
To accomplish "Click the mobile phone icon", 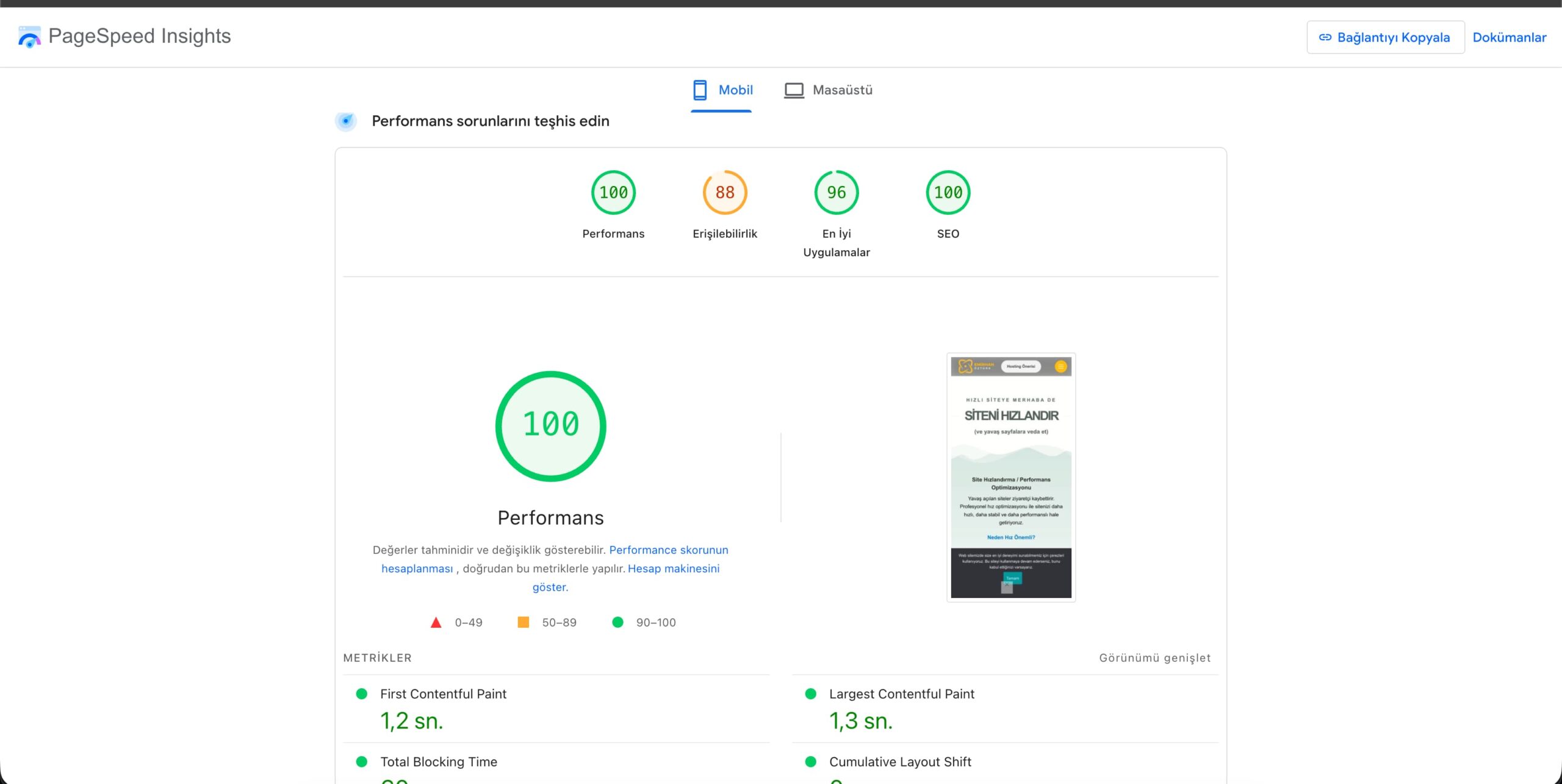I will point(700,90).
